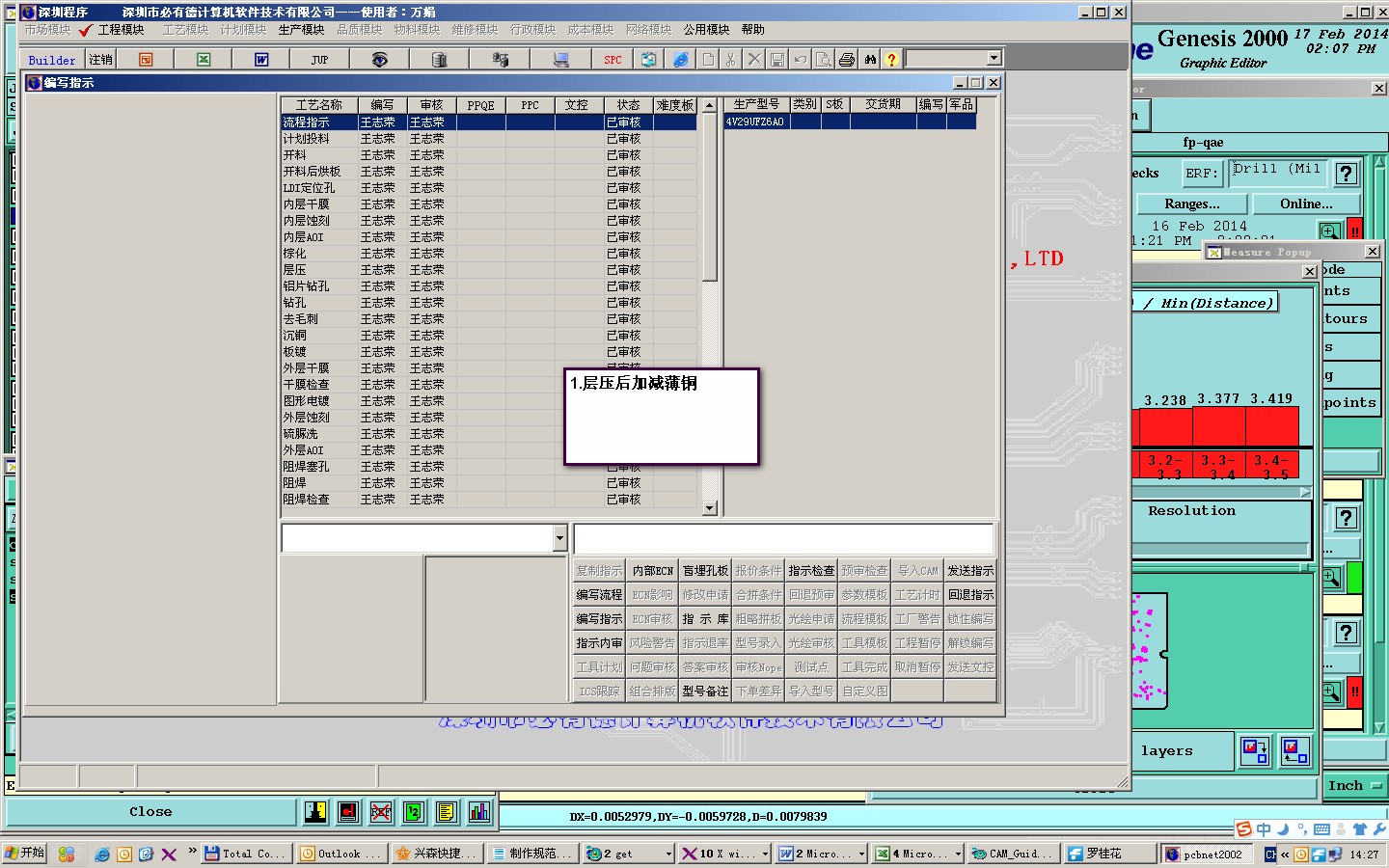Expand the combo box below the process list
The height and width of the screenshot is (868, 1389).
click(559, 538)
